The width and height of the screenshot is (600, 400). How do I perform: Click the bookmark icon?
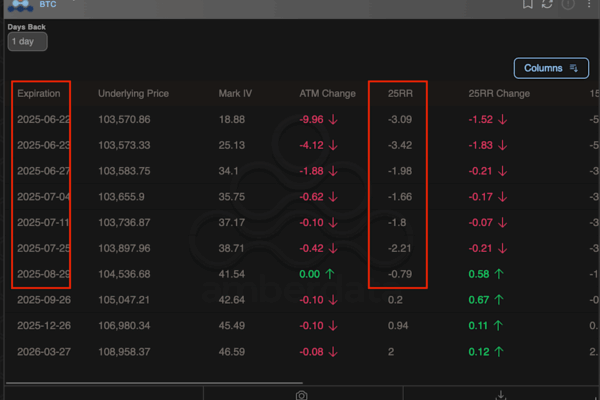[528, 4]
